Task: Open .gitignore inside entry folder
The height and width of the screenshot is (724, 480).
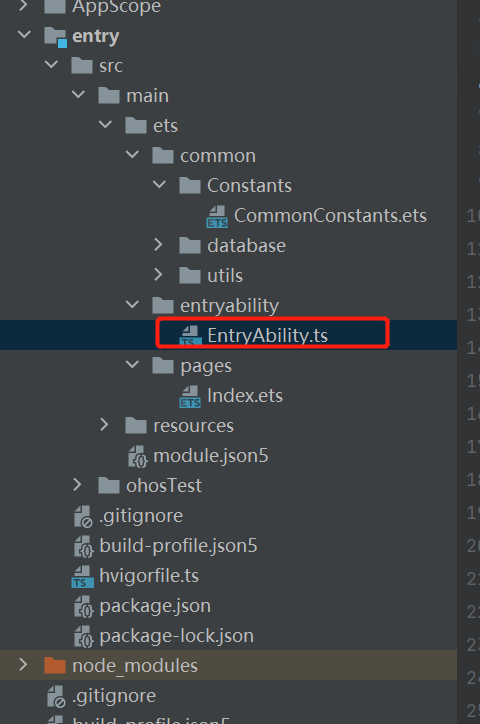Action: [141, 516]
